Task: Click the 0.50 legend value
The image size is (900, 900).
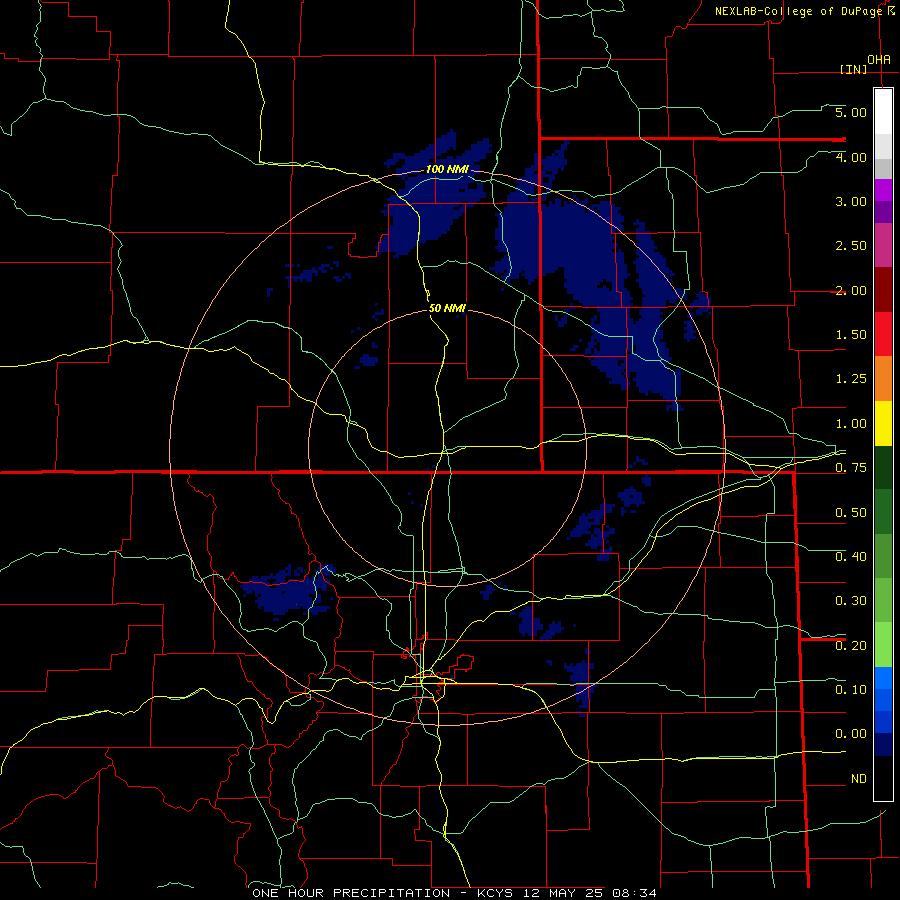Action: pos(851,513)
